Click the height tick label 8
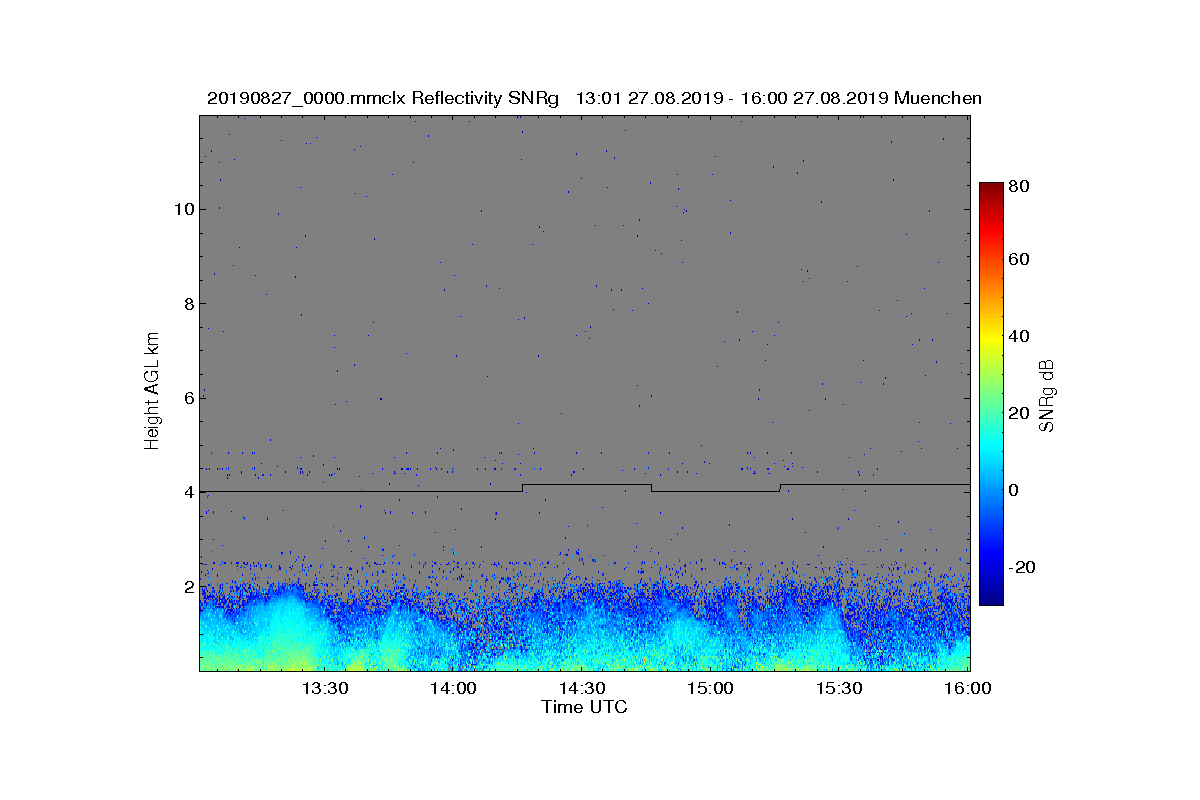Viewport: 1200px width, 800px height. (x=187, y=303)
